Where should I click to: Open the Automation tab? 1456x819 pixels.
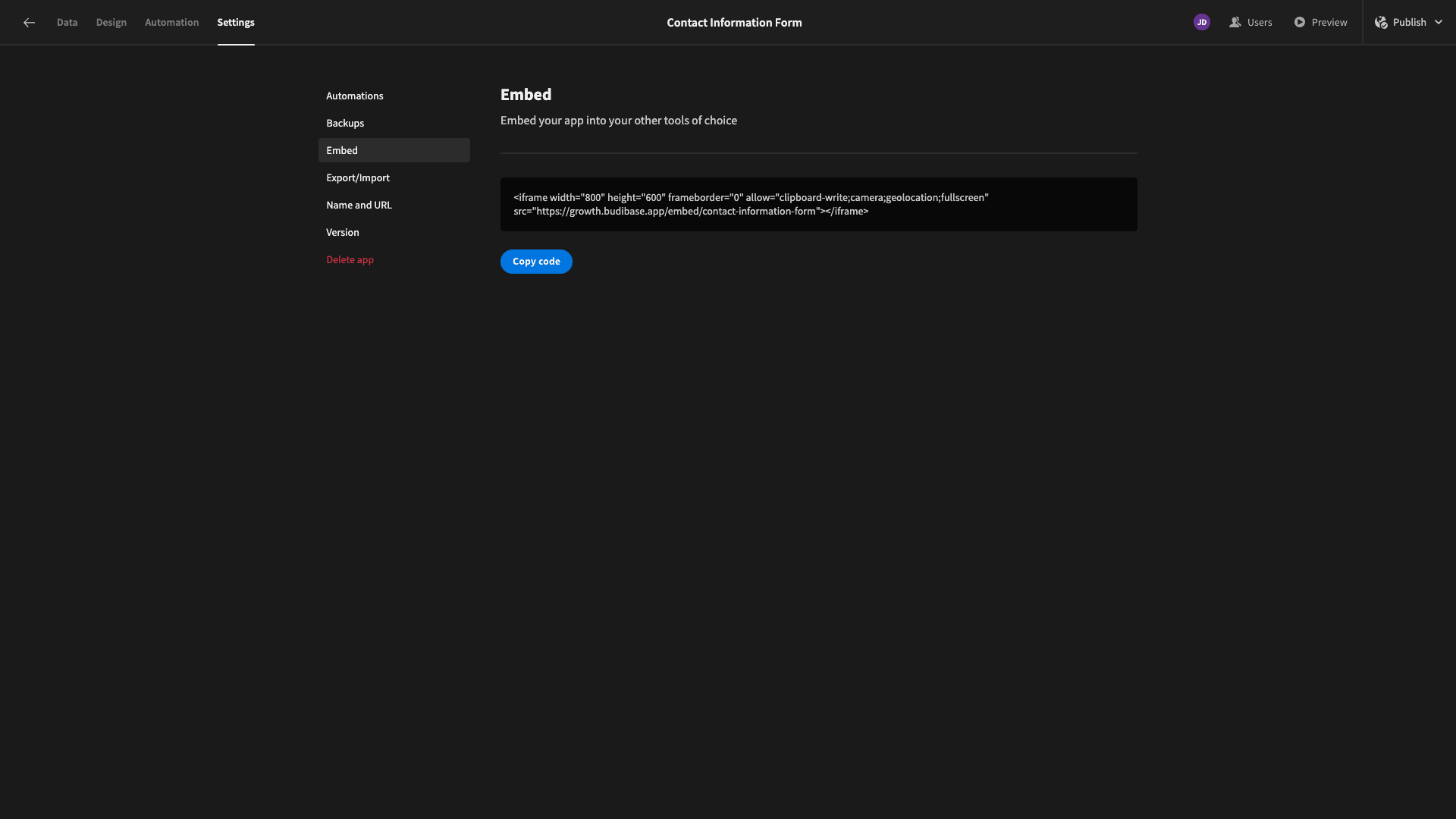click(x=172, y=23)
